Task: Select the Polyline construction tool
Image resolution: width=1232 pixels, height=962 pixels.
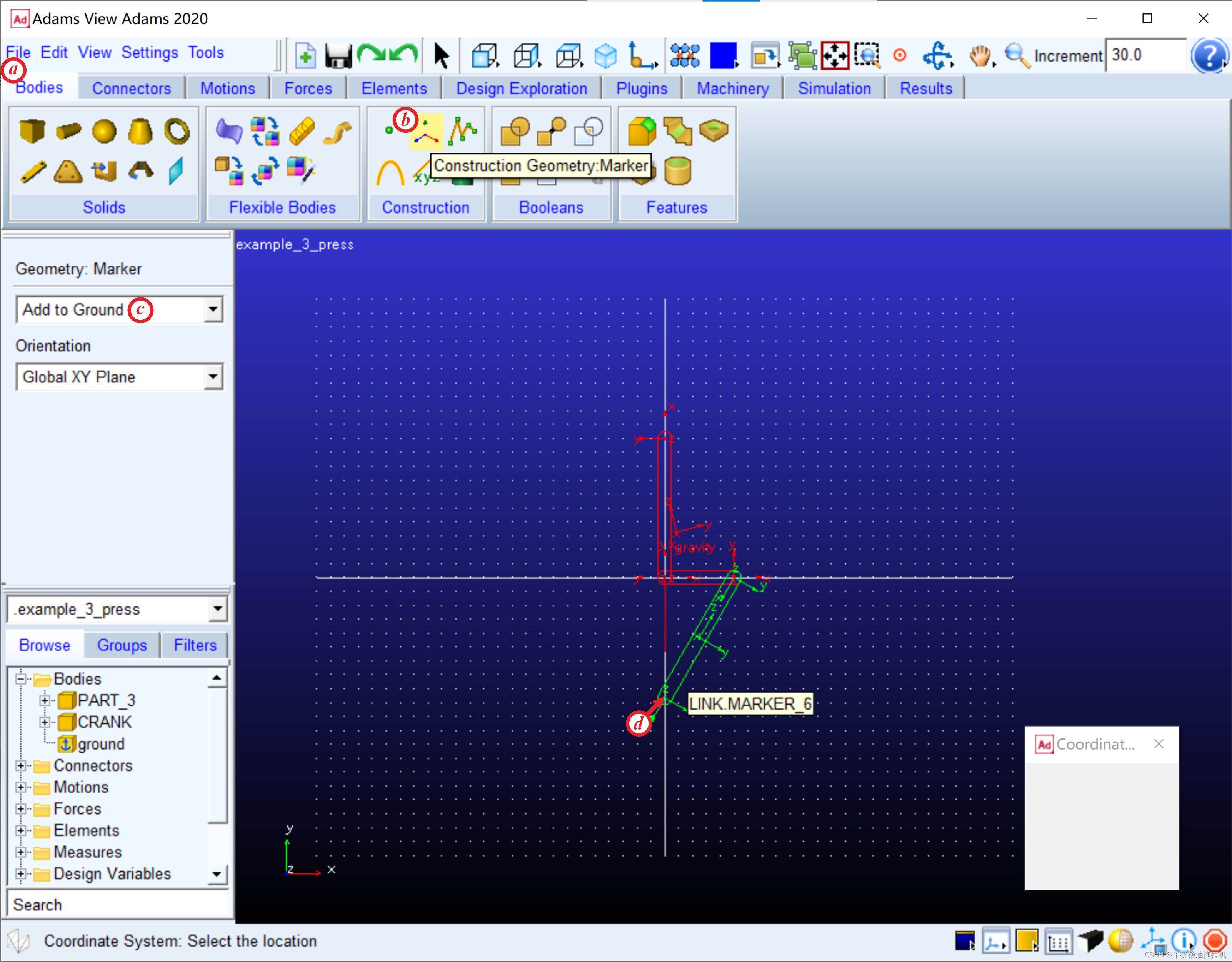Action: (463, 131)
